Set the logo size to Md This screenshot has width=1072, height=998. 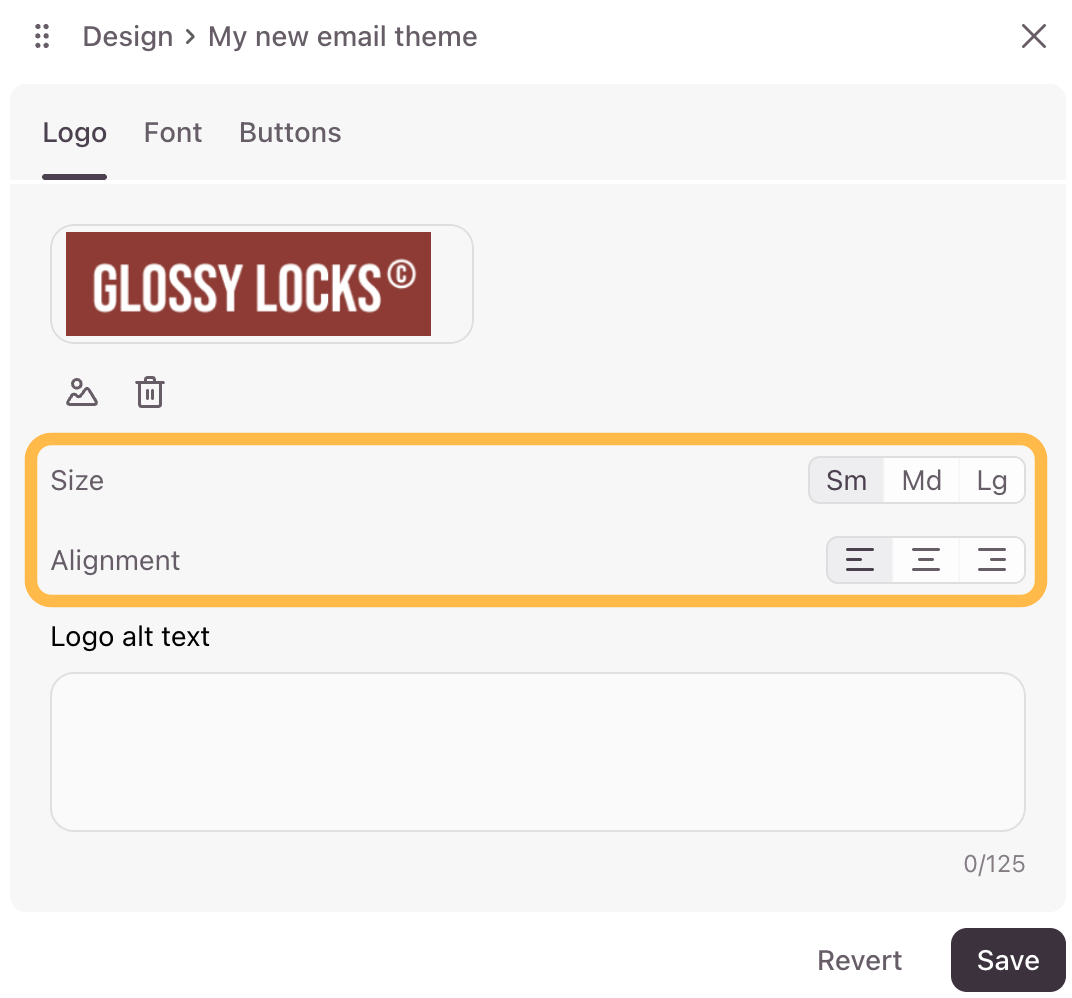pyautogui.click(x=921, y=481)
